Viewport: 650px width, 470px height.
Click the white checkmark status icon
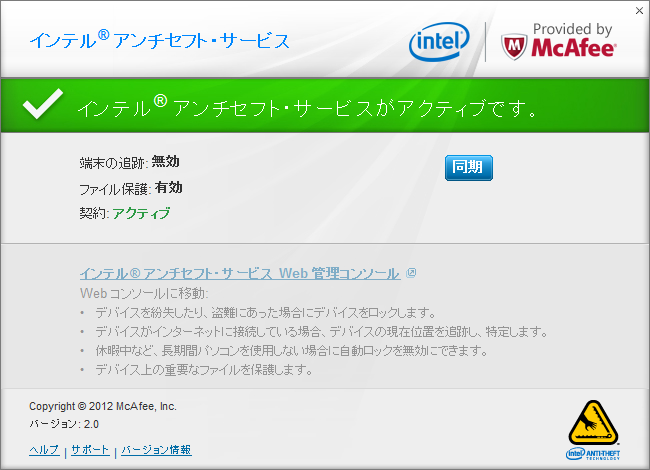tap(43, 104)
